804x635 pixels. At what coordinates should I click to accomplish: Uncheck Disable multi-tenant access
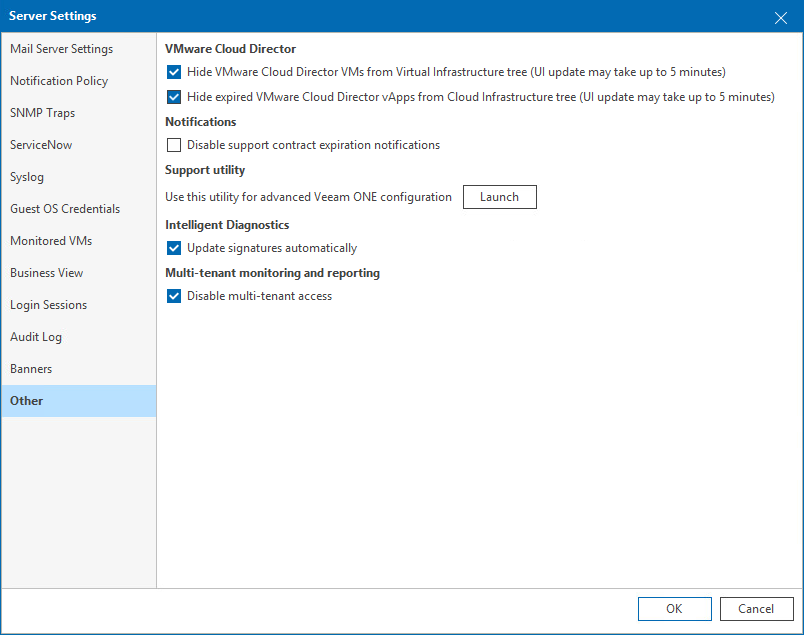point(174,296)
